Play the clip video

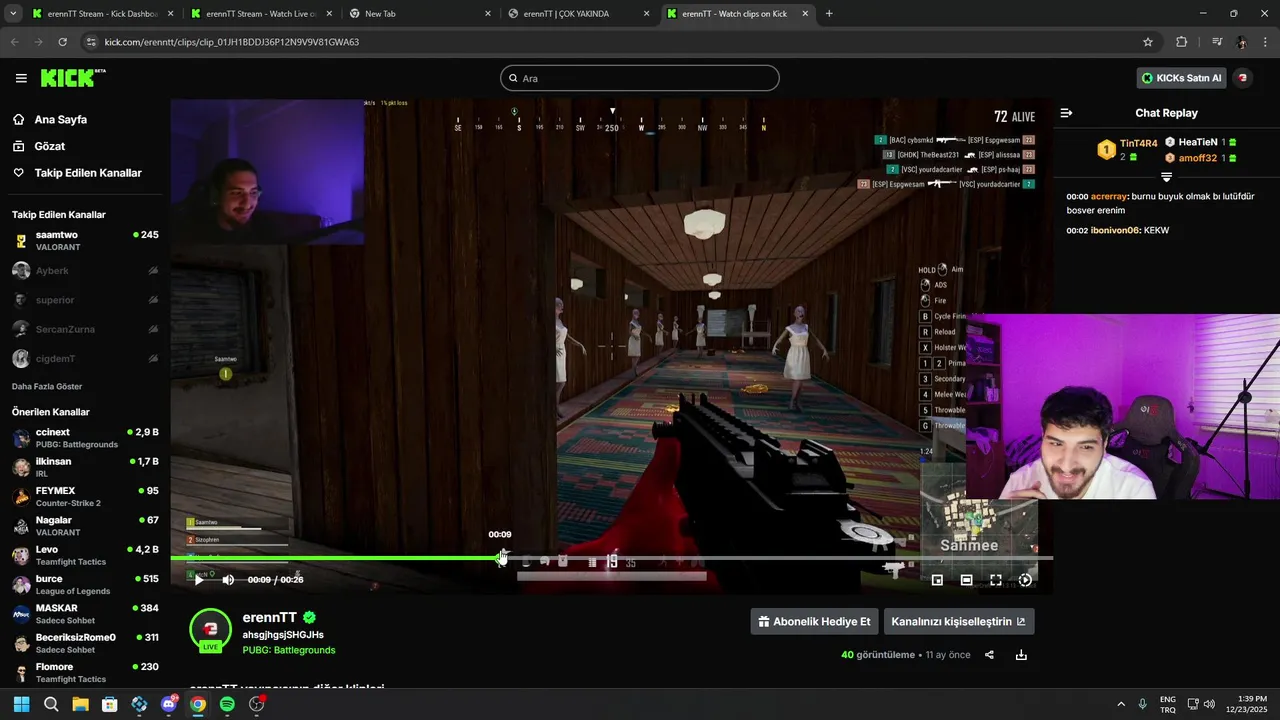(199, 580)
